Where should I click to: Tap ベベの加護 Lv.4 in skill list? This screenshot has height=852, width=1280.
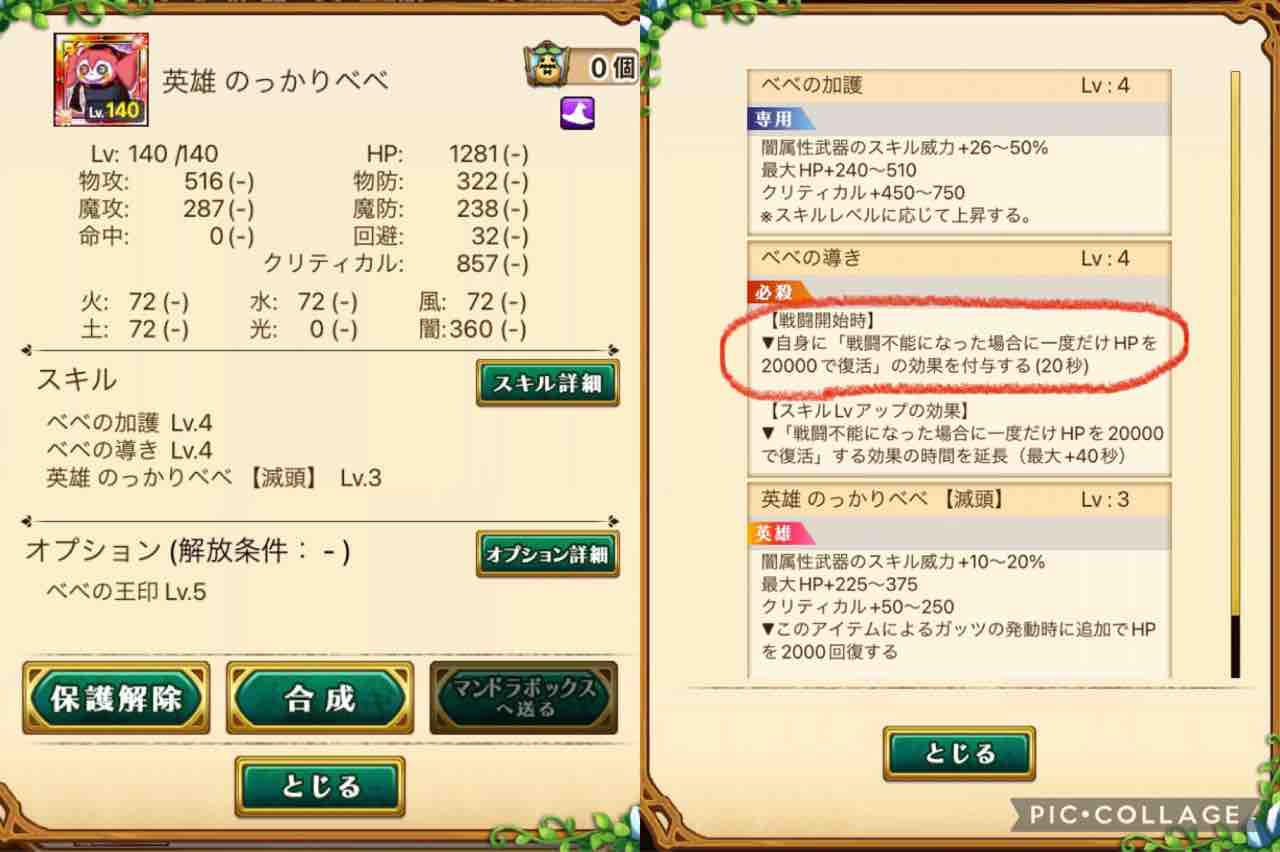pyautogui.click(x=129, y=422)
